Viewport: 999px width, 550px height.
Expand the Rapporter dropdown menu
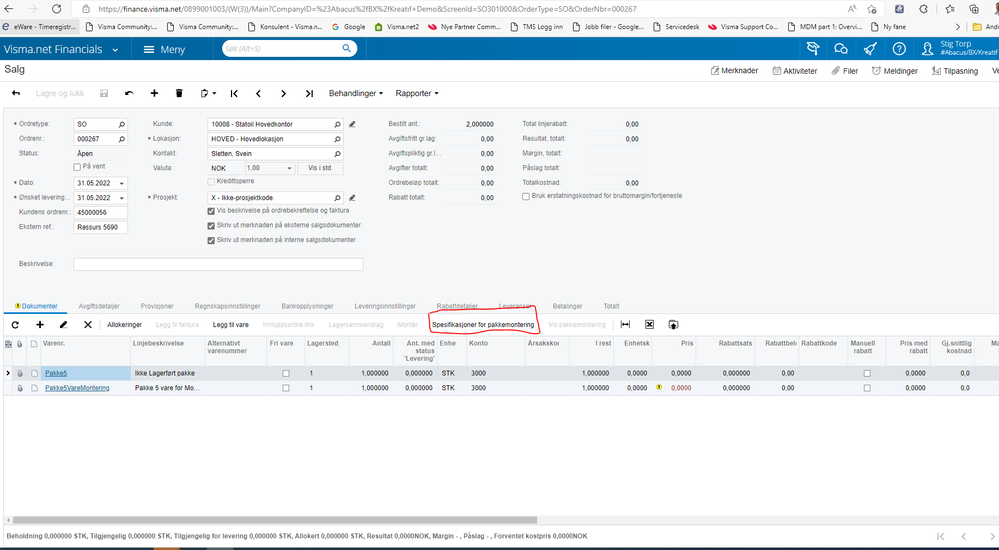(x=417, y=93)
